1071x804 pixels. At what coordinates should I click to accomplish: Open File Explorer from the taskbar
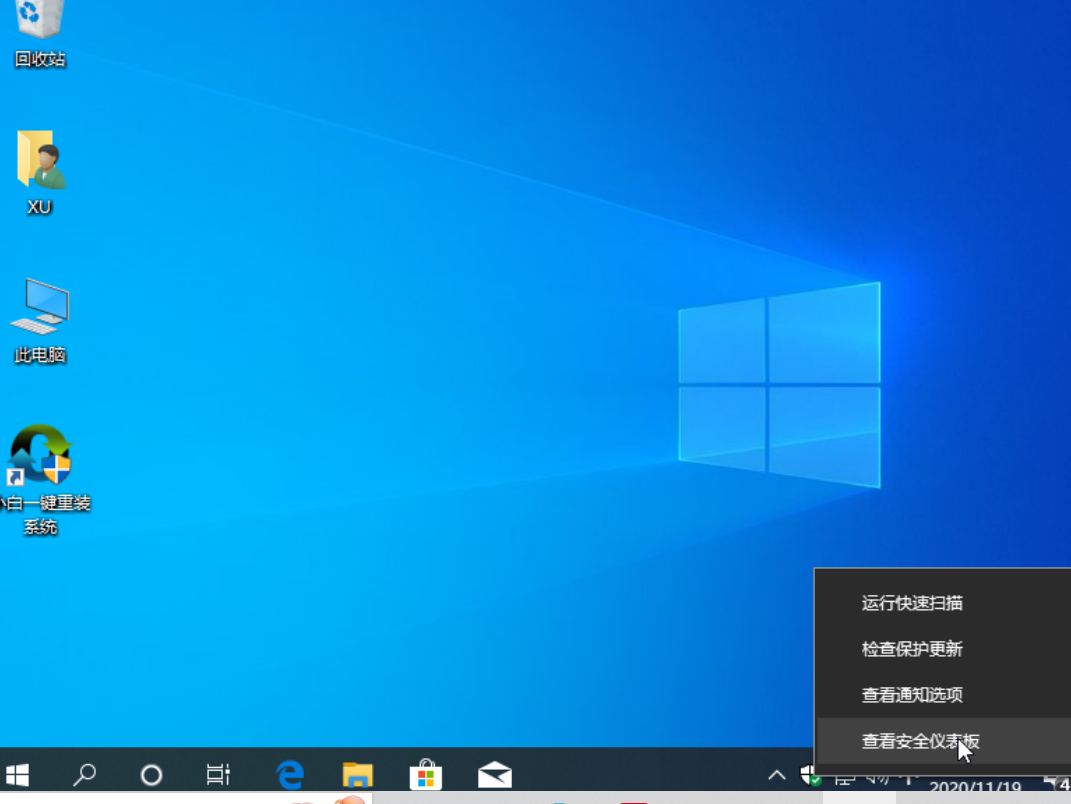tap(357, 774)
